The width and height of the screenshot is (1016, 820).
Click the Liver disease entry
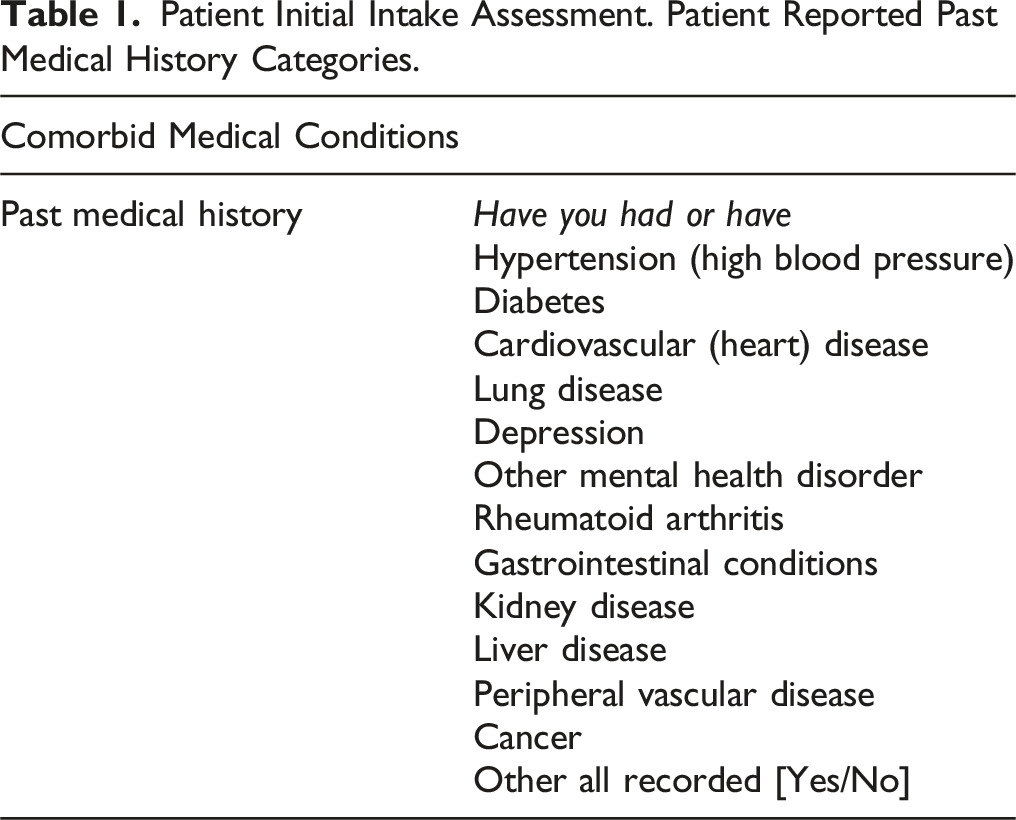[570, 650]
